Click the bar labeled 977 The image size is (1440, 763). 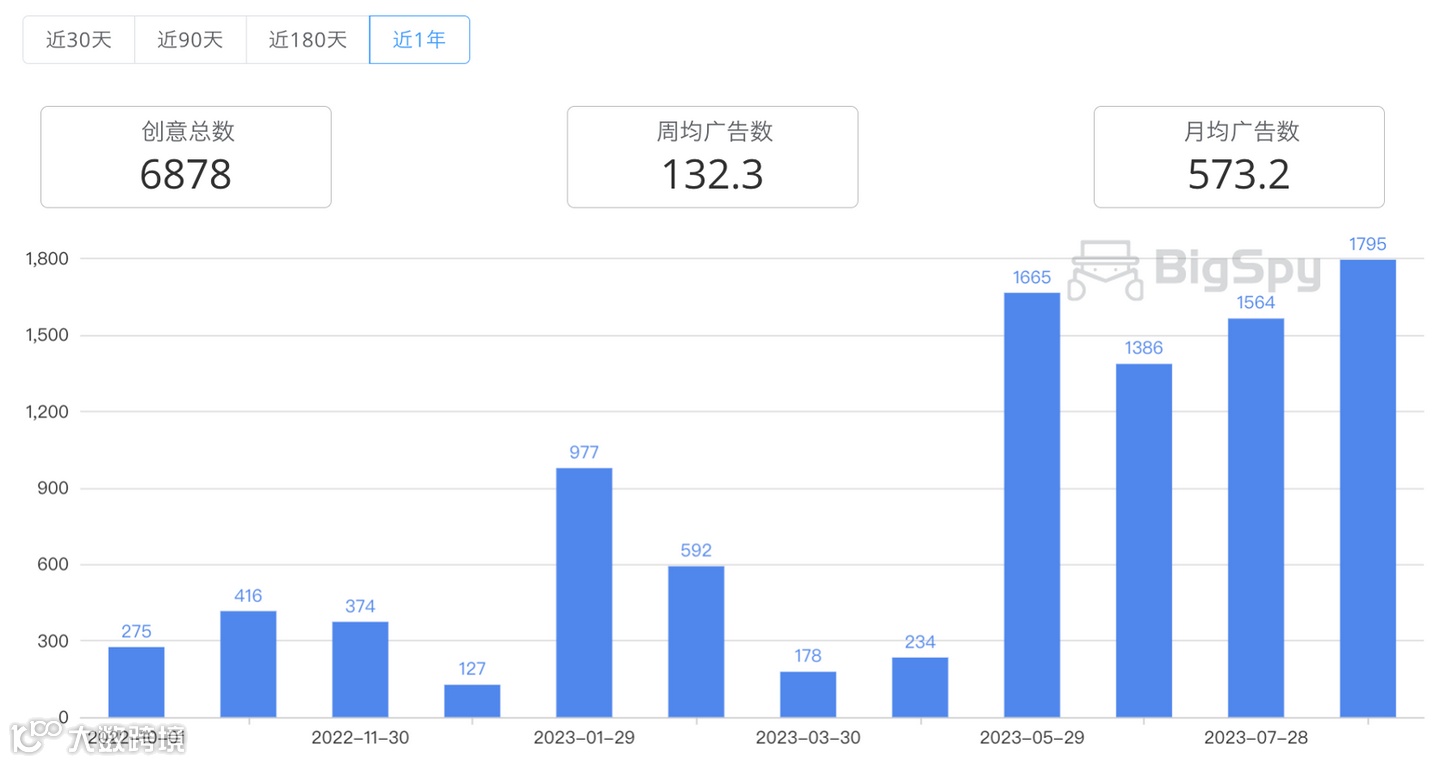(x=584, y=593)
